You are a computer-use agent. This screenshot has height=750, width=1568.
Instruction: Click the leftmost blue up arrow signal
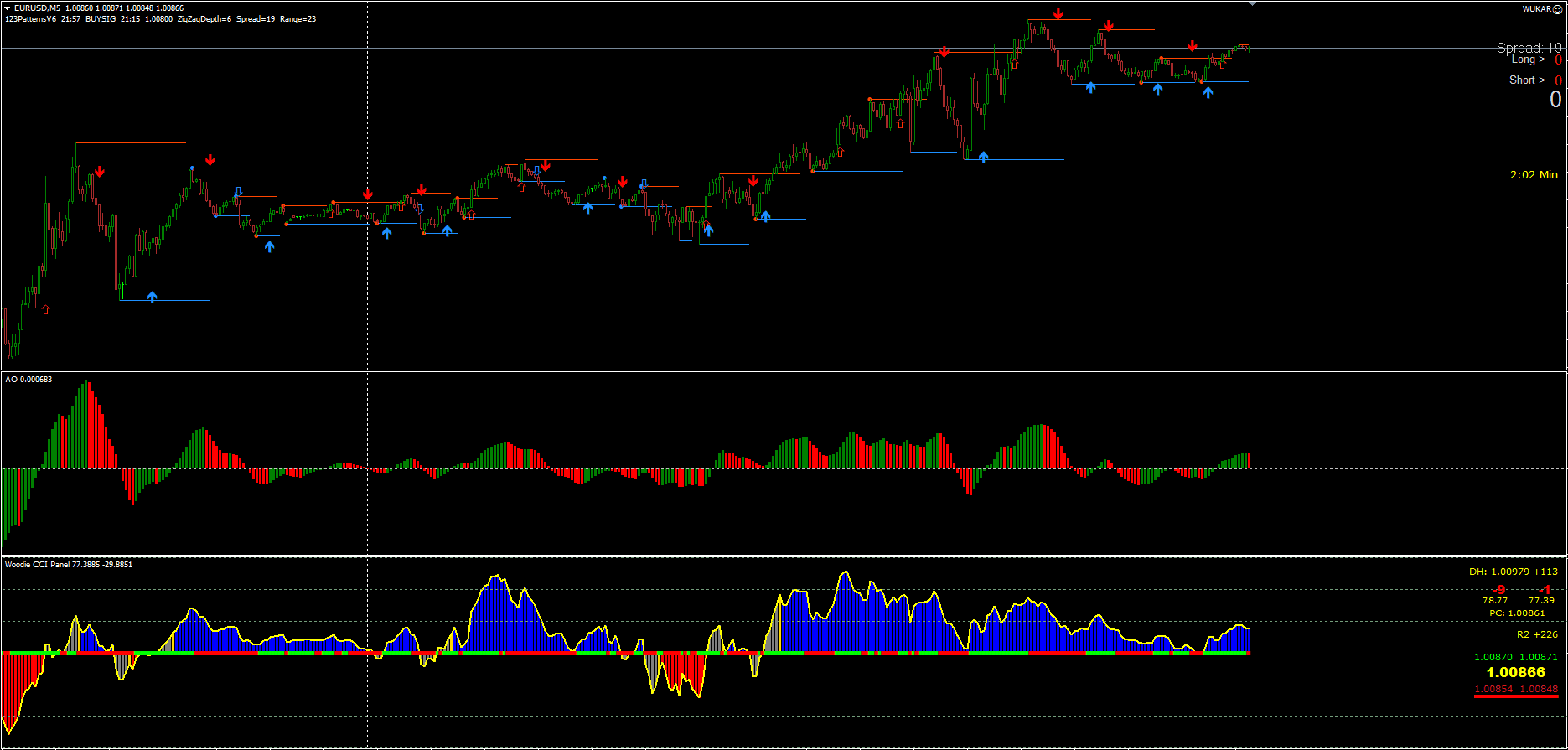(152, 297)
